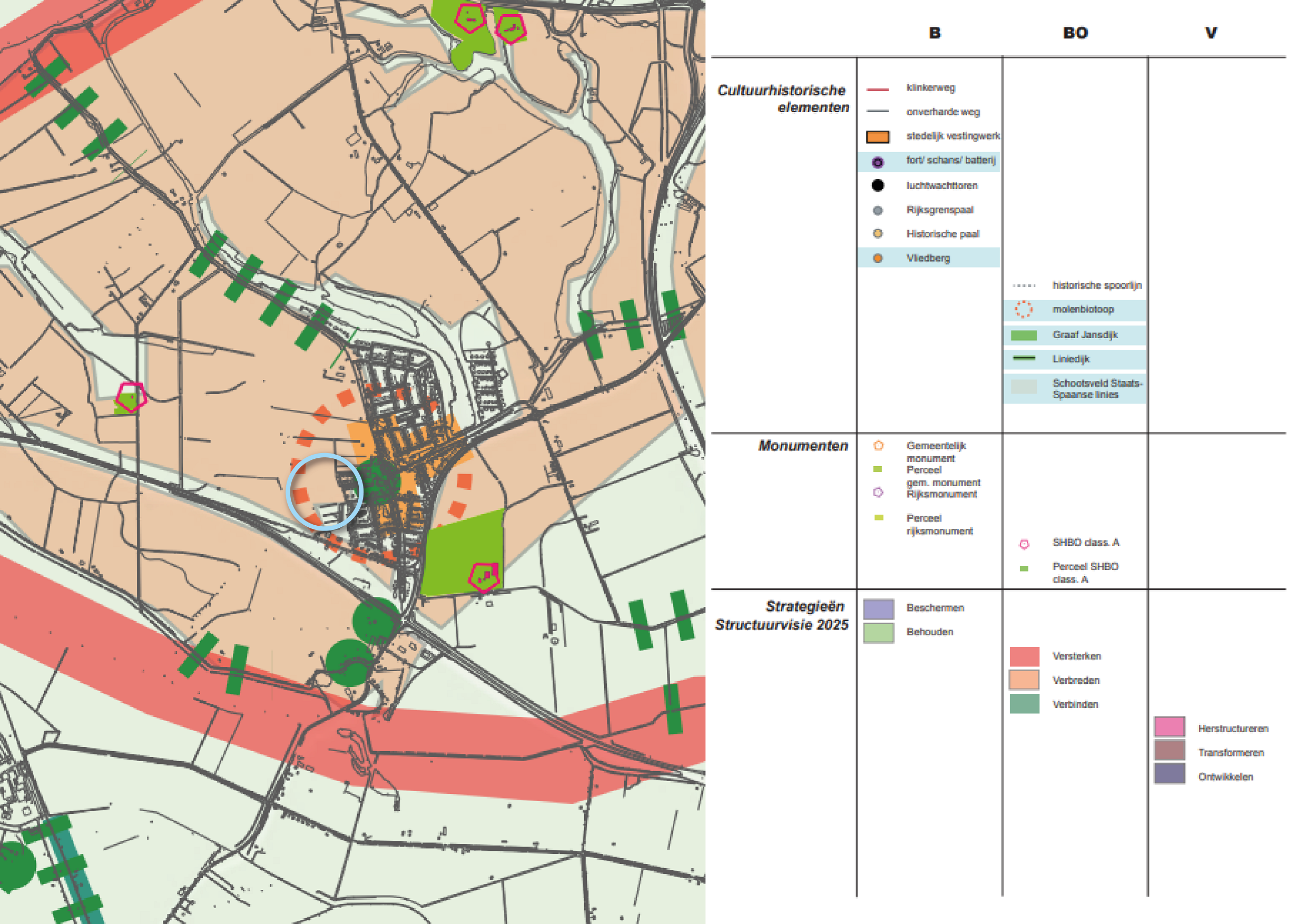Click the Liniedijk dark line symbol
The width and height of the screenshot is (1307, 924).
point(1024,359)
